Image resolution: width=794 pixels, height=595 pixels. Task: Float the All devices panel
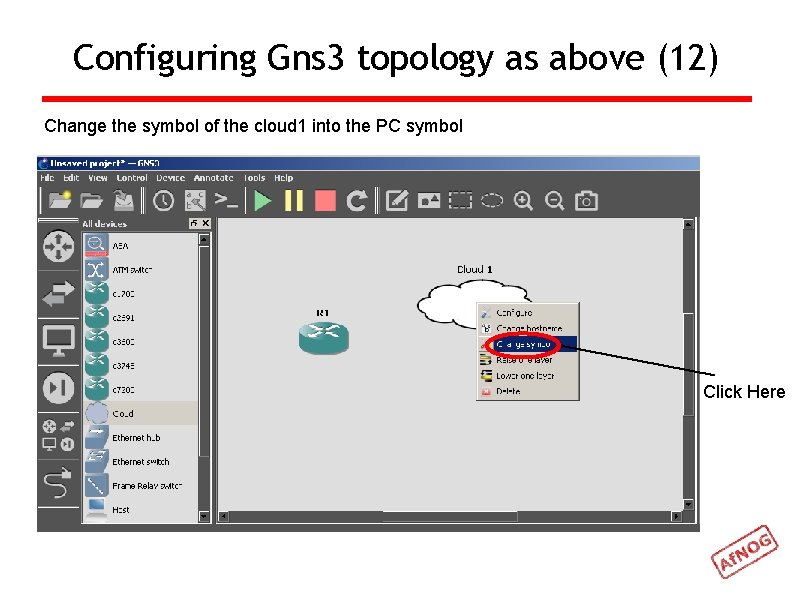pyautogui.click(x=194, y=223)
